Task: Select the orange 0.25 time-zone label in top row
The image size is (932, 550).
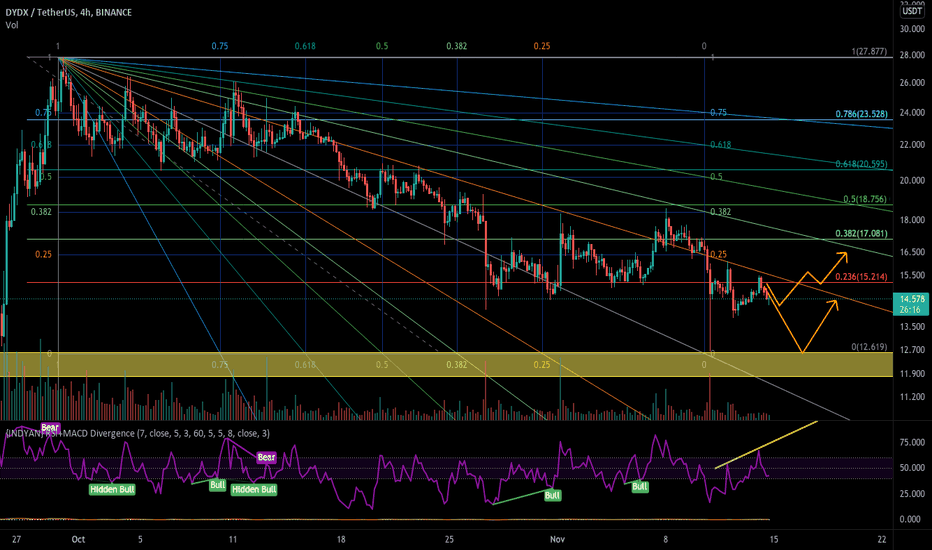Action: (541, 46)
